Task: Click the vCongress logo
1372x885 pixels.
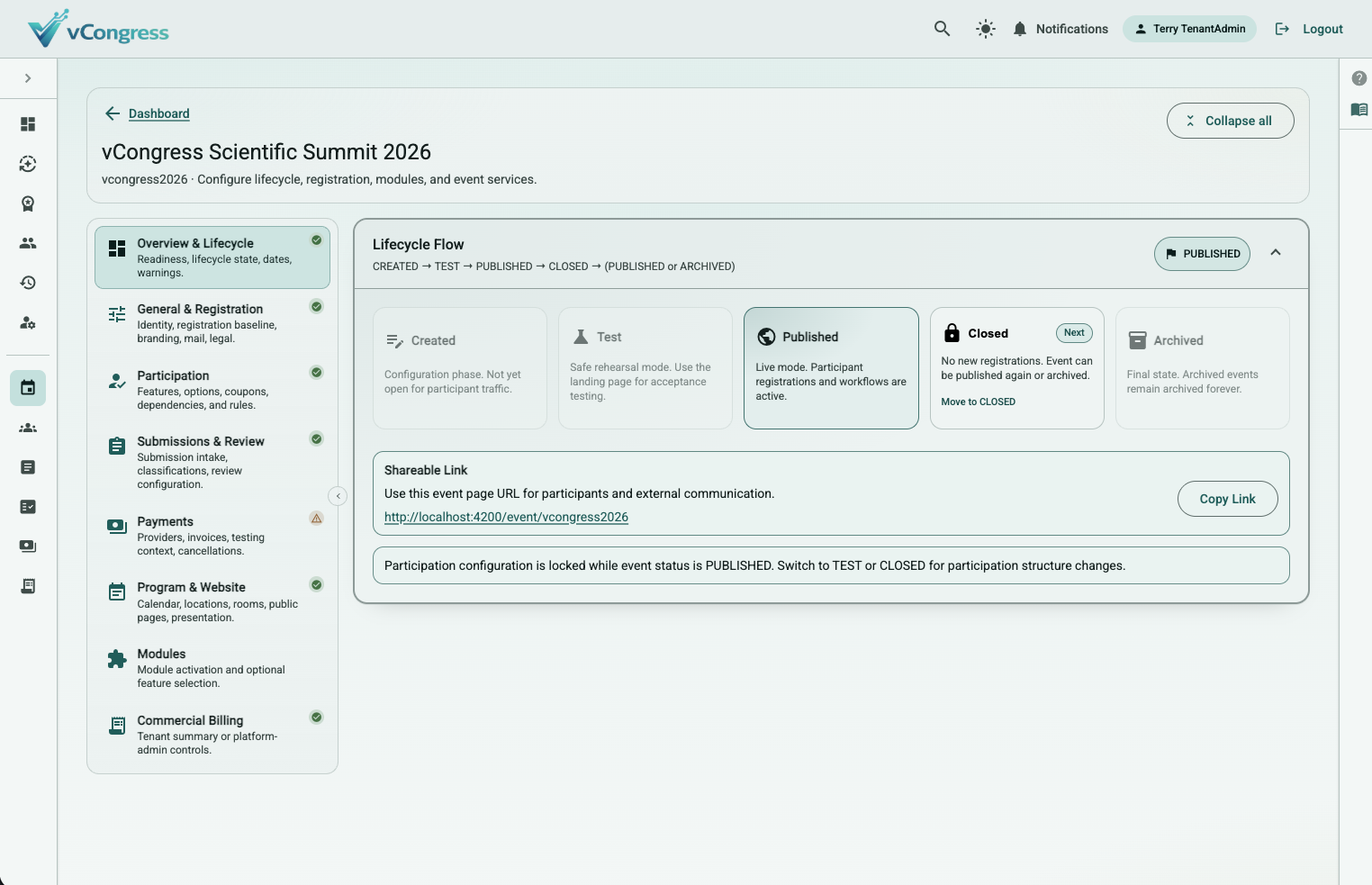Action: click(98, 29)
